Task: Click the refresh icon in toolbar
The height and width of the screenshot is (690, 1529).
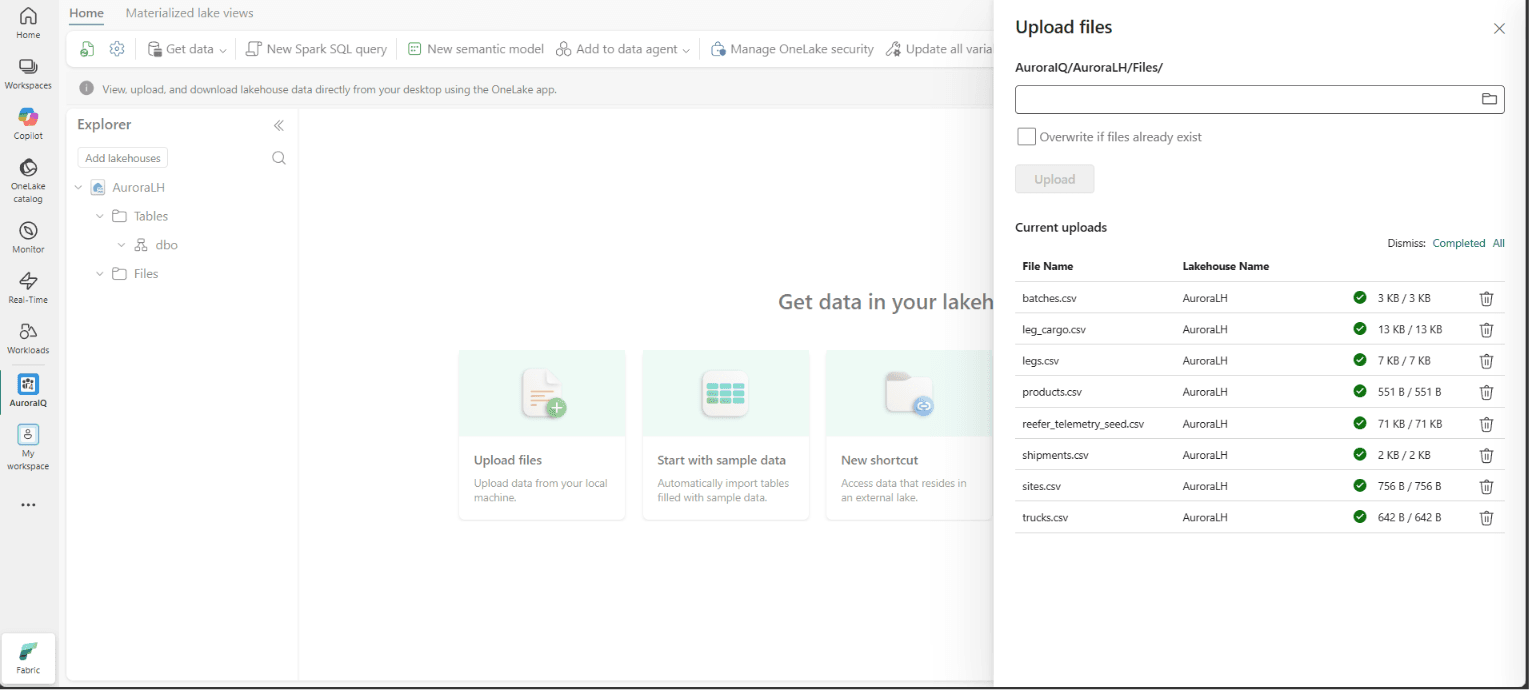Action: pyautogui.click(x=88, y=49)
